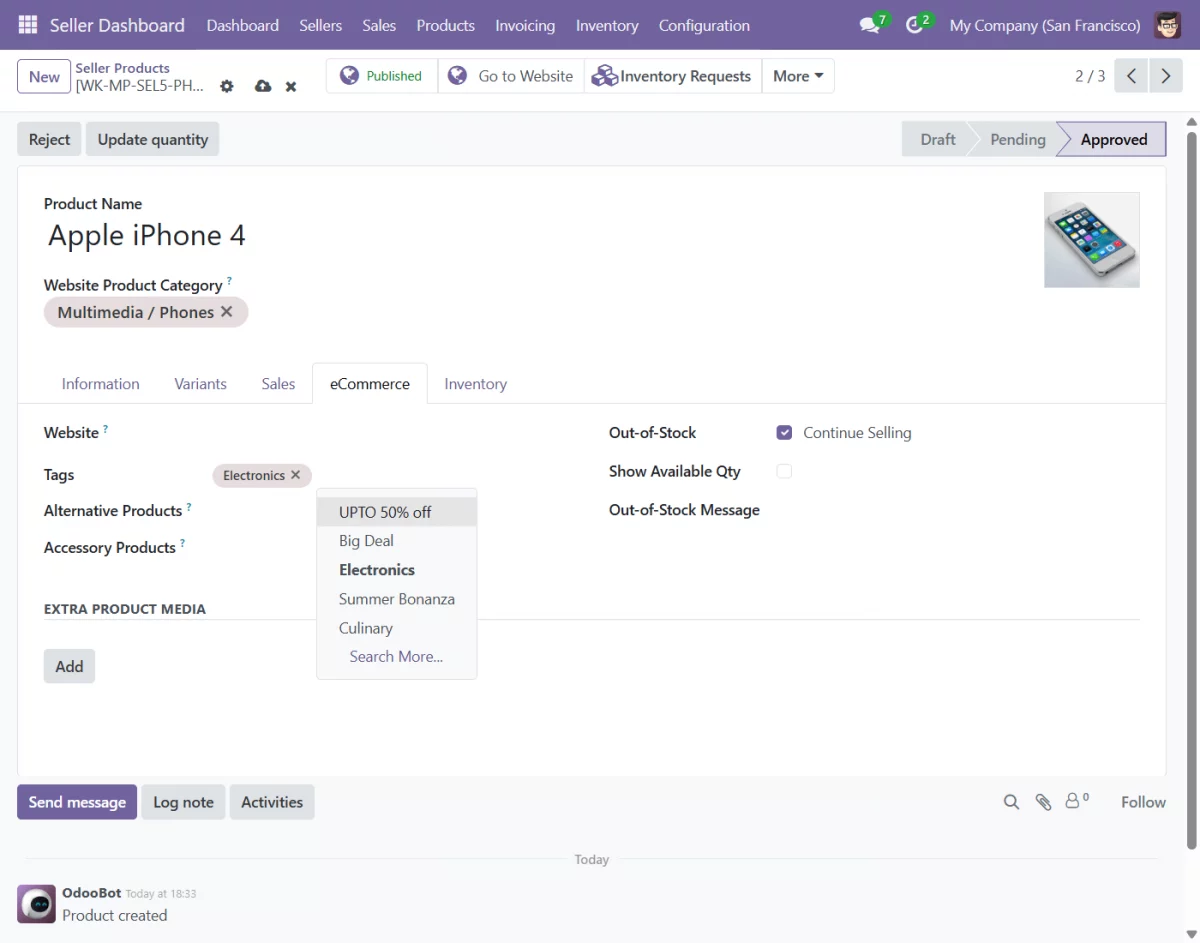Click Update quantity button
Viewport: 1200px width, 943px height.
tap(153, 139)
